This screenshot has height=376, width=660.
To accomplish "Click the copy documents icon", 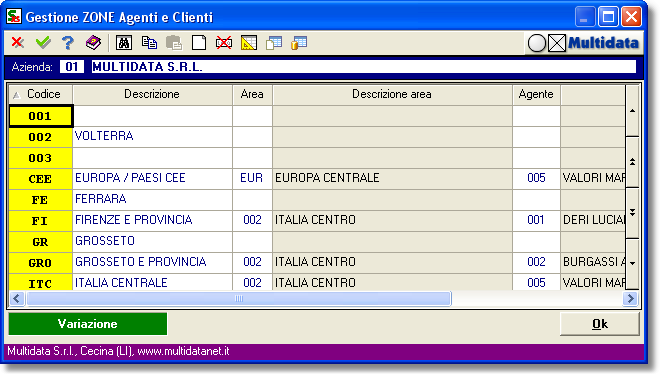I will pyautogui.click(x=149, y=43).
